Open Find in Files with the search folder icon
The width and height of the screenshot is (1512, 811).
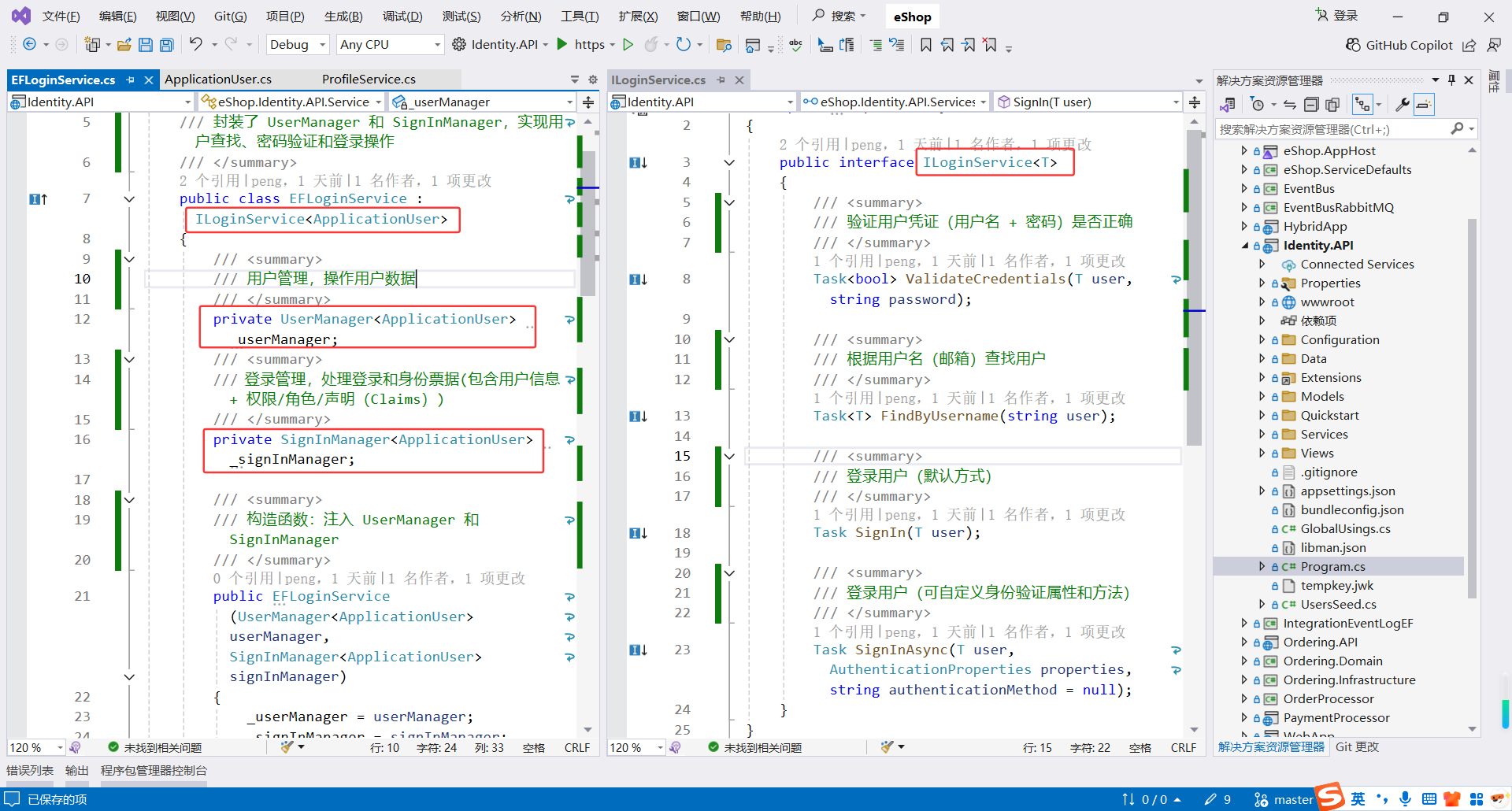[724, 45]
